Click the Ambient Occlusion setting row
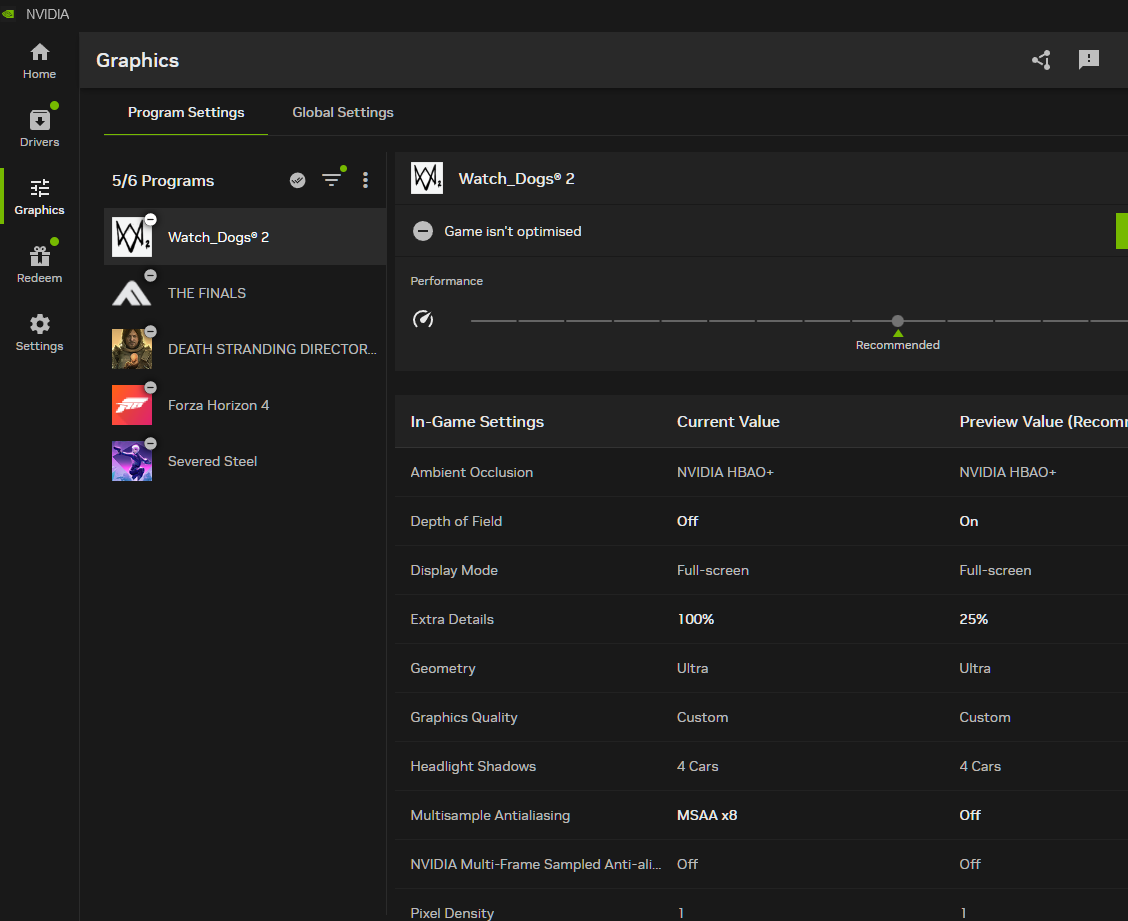 761,472
